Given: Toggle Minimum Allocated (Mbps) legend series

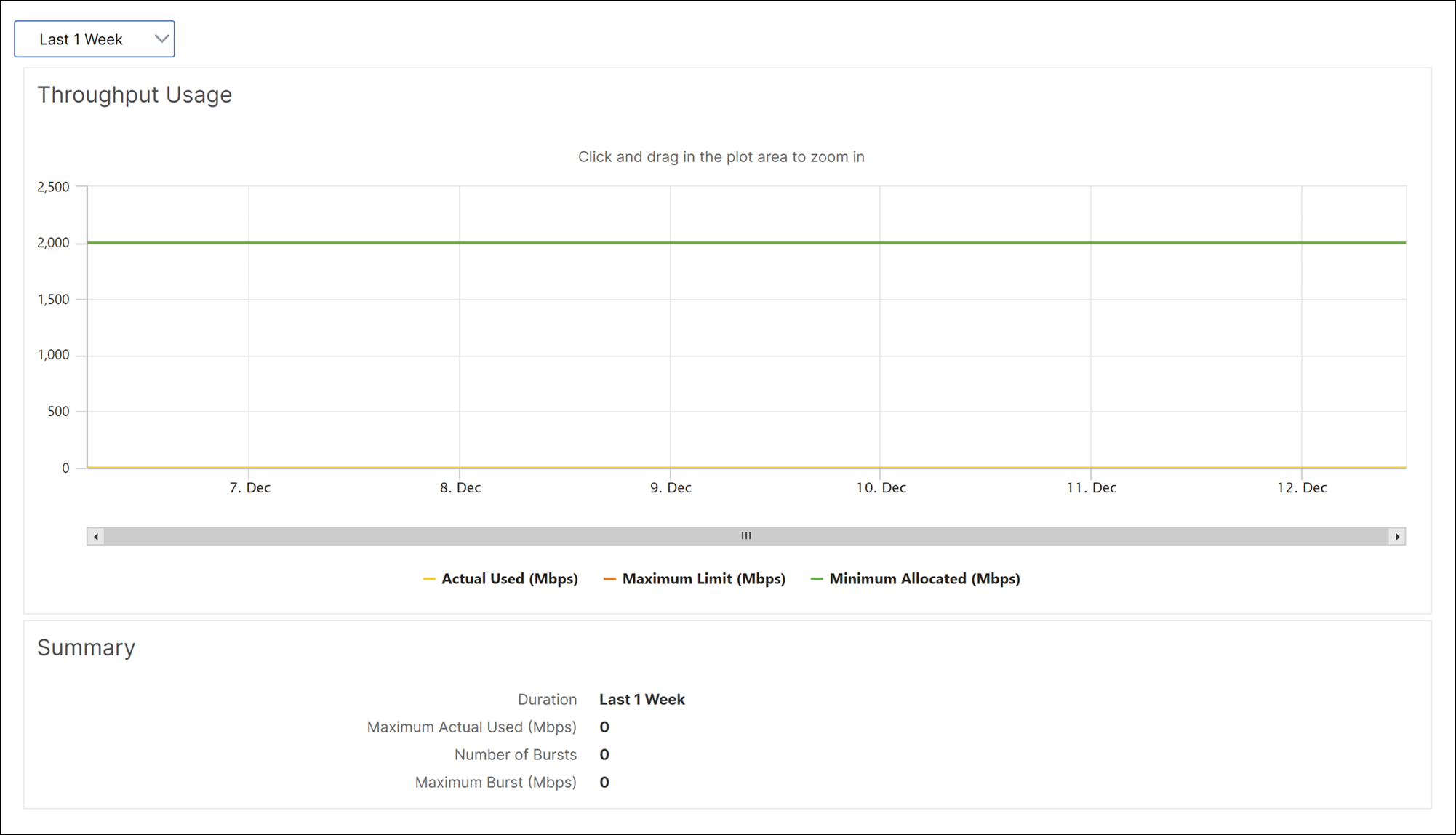Looking at the screenshot, I should [915, 579].
